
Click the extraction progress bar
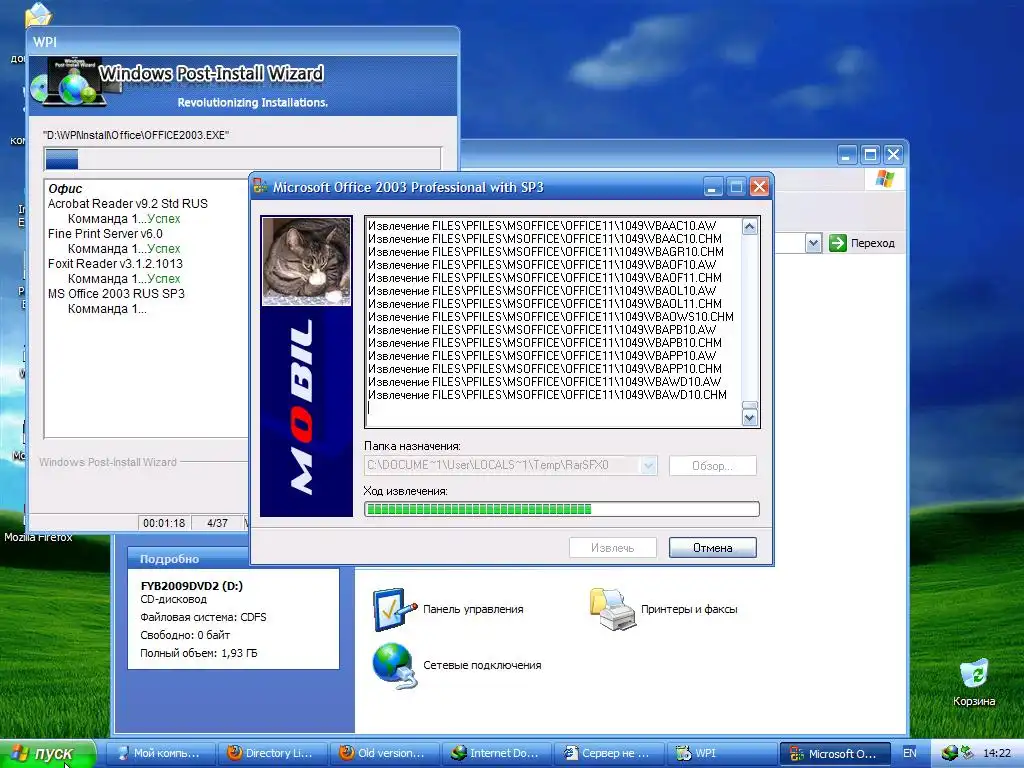tap(562, 509)
